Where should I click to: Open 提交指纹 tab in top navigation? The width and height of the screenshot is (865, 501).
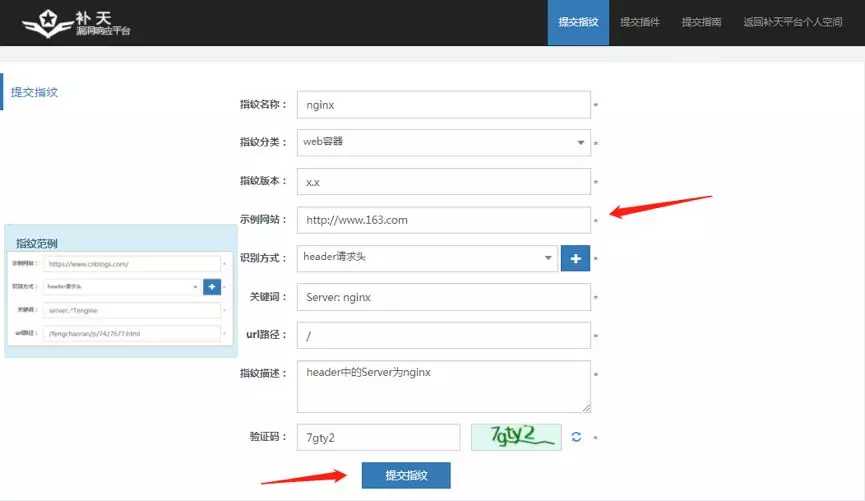(578, 22)
